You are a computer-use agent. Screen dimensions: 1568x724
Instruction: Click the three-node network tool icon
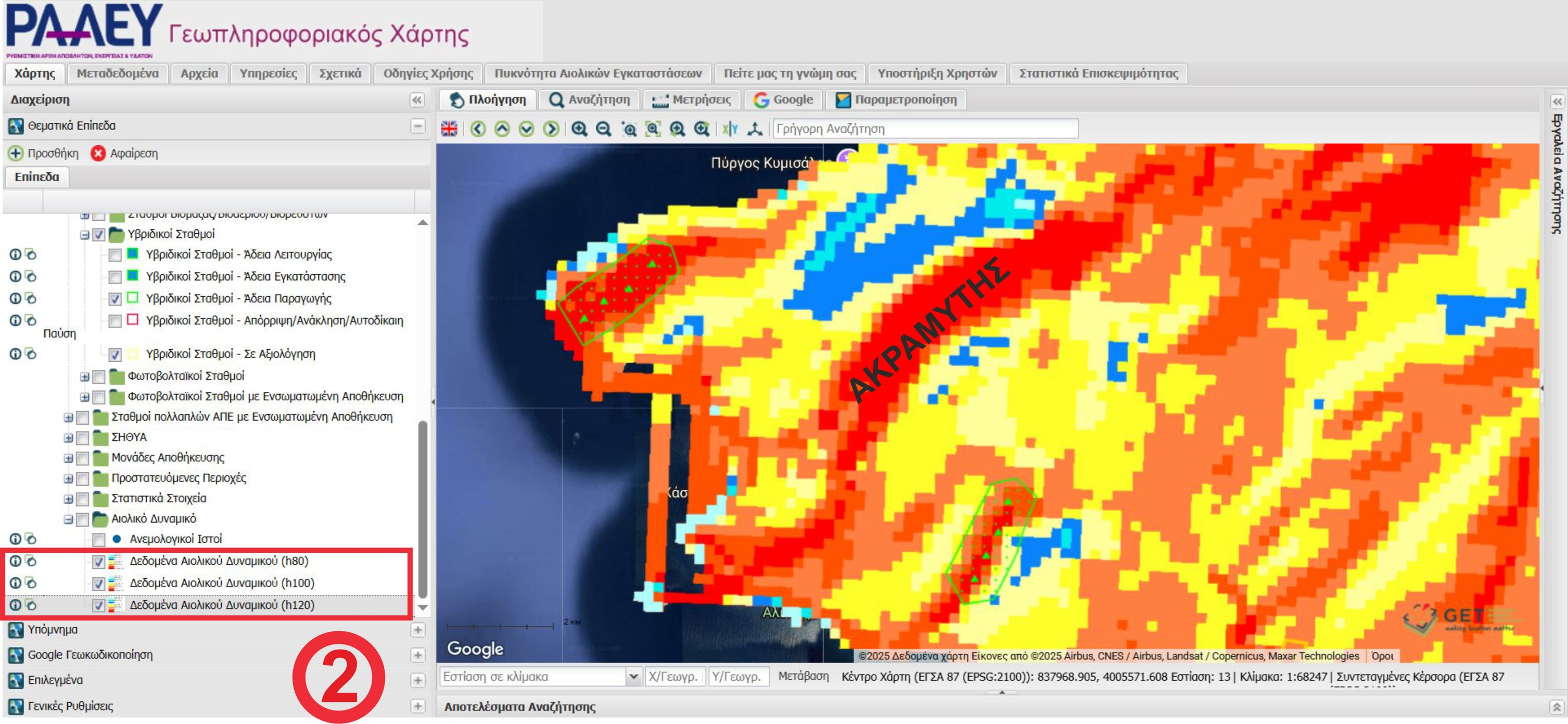(755, 129)
